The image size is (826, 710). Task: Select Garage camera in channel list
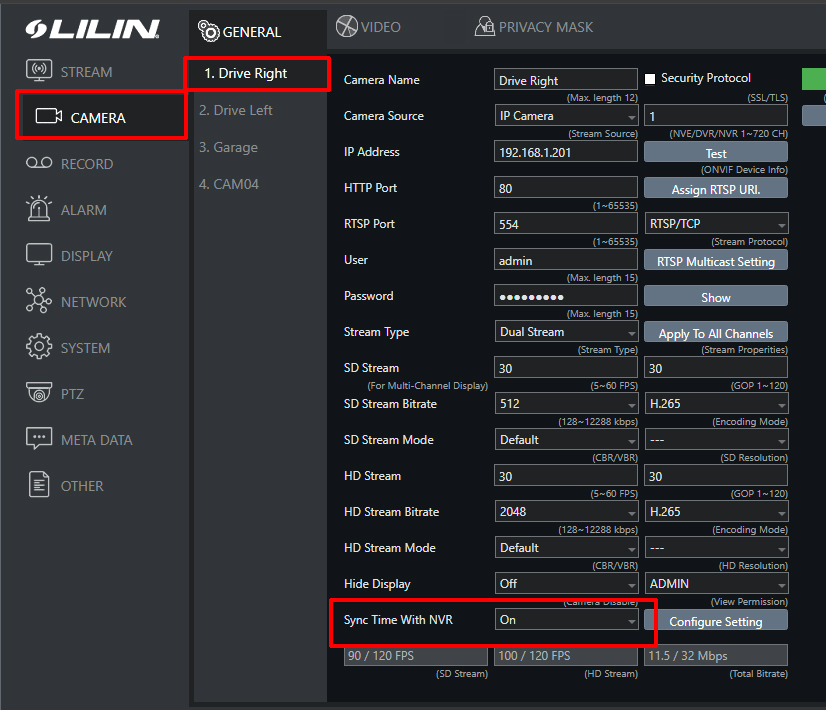[228, 147]
